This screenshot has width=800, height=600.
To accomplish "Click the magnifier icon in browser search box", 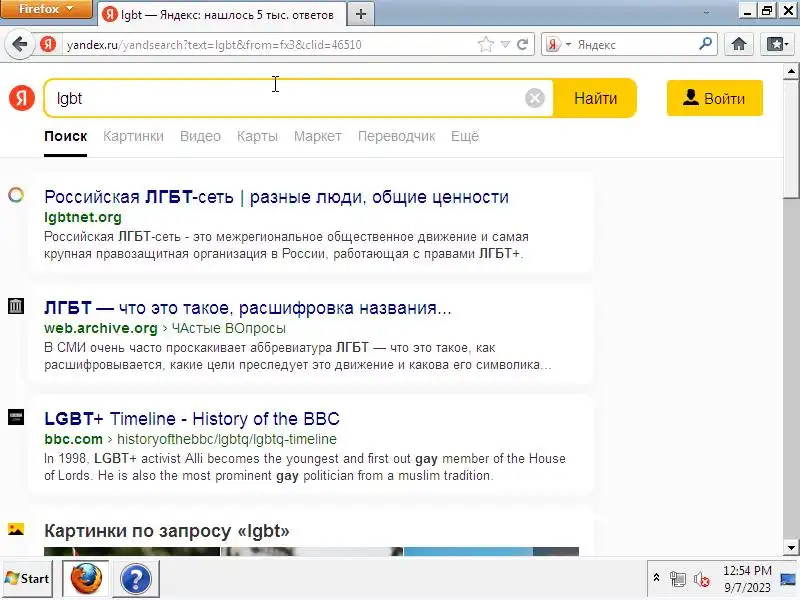I will point(705,44).
